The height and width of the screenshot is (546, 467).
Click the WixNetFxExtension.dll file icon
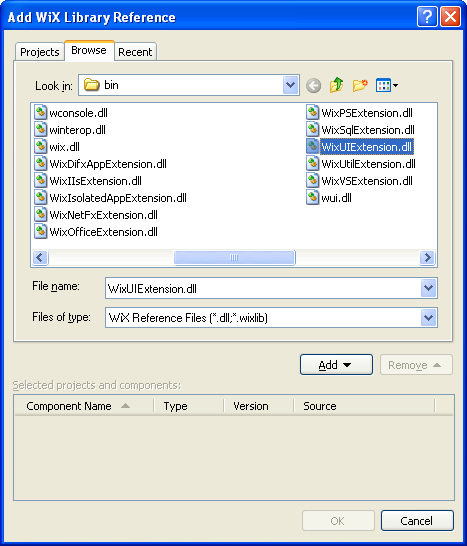click(x=40, y=215)
